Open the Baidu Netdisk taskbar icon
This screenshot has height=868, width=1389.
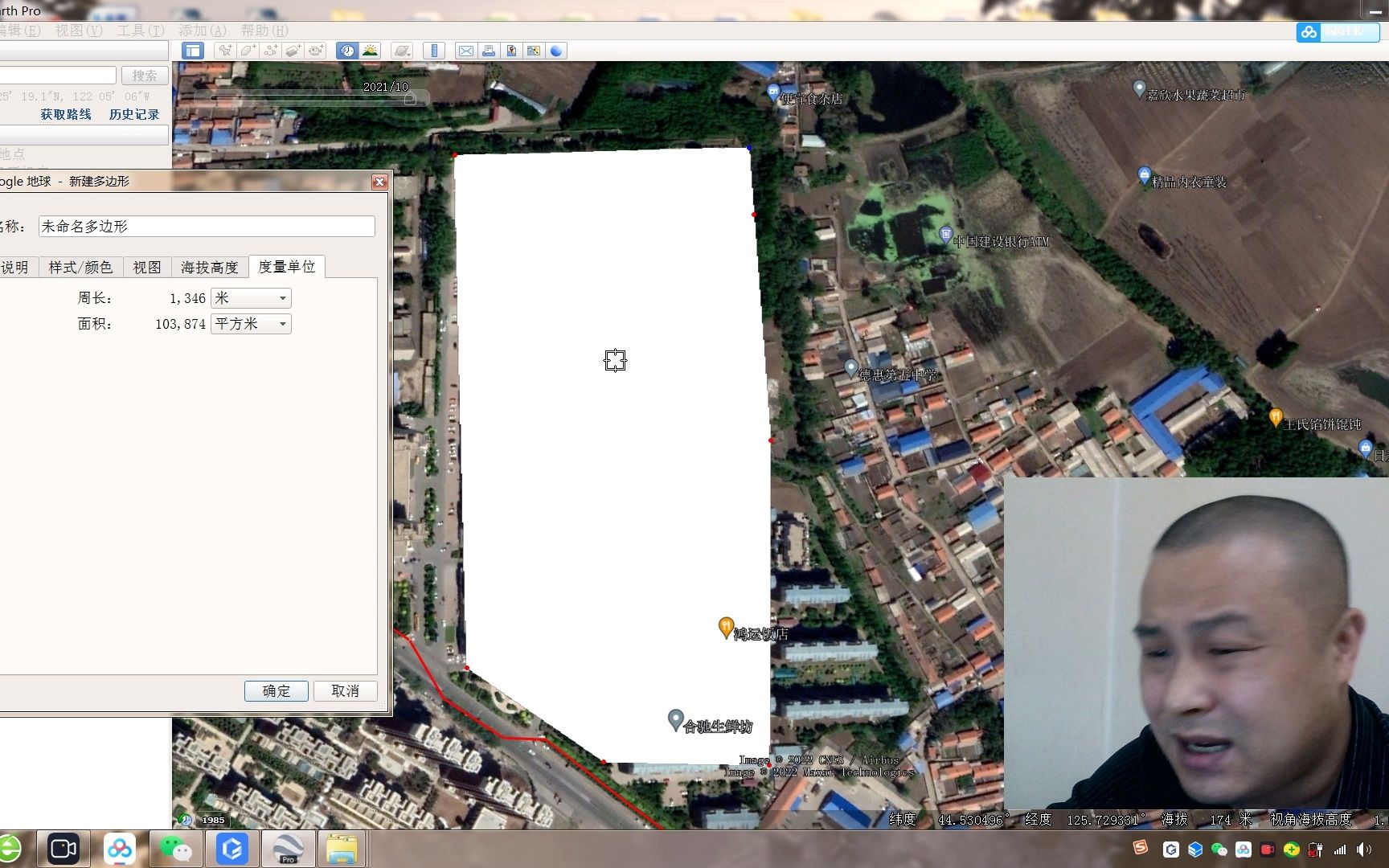pyautogui.click(x=120, y=850)
